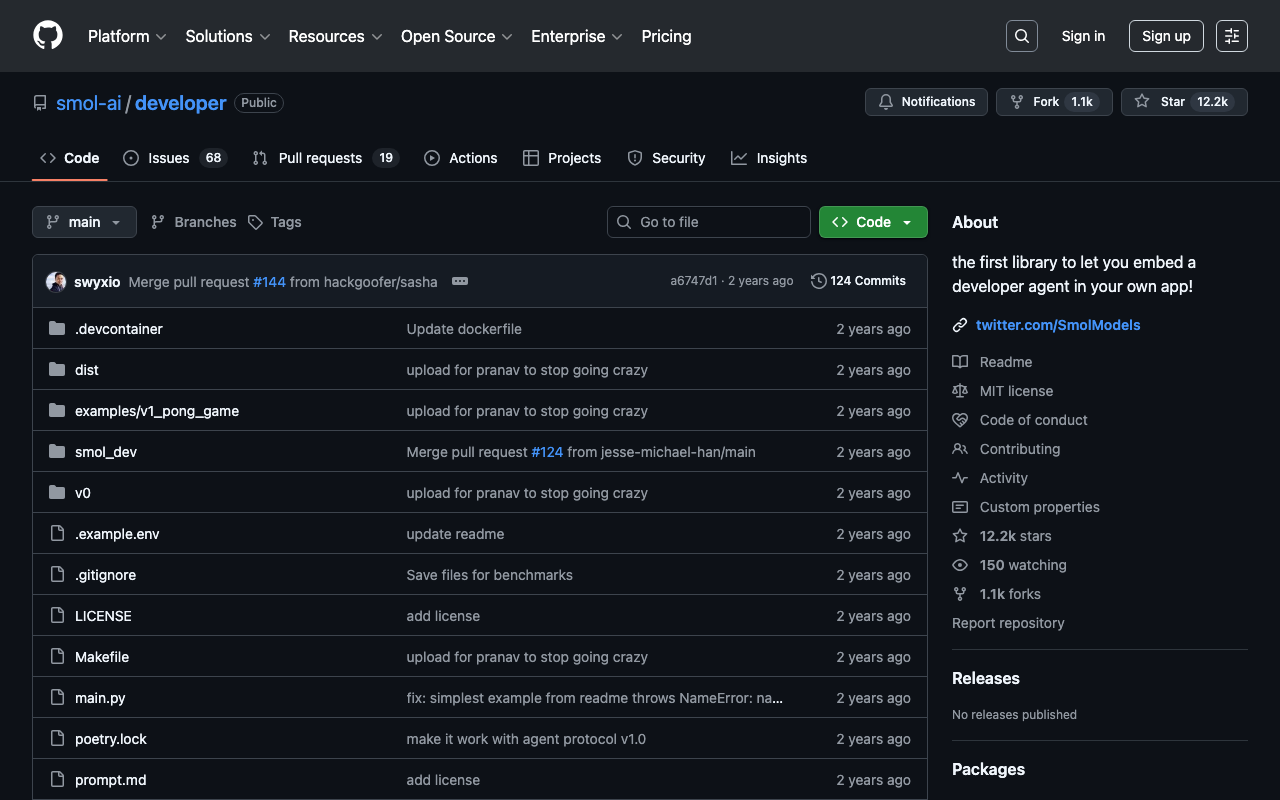Image resolution: width=1280 pixels, height=800 pixels.
Task: Click the Sign up button
Action: click(1166, 36)
